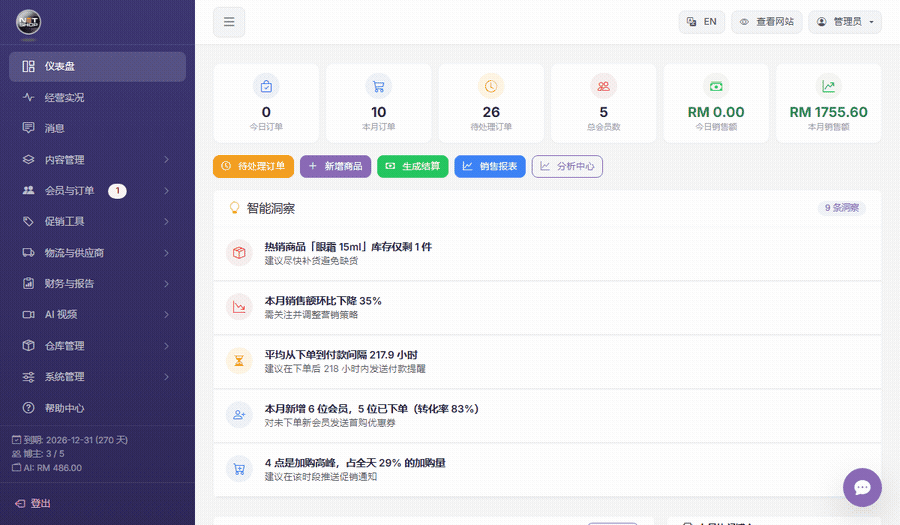This screenshot has width=900, height=525.
Task: Expand the 会员与订单 submenu chevron
Action: pos(166,190)
